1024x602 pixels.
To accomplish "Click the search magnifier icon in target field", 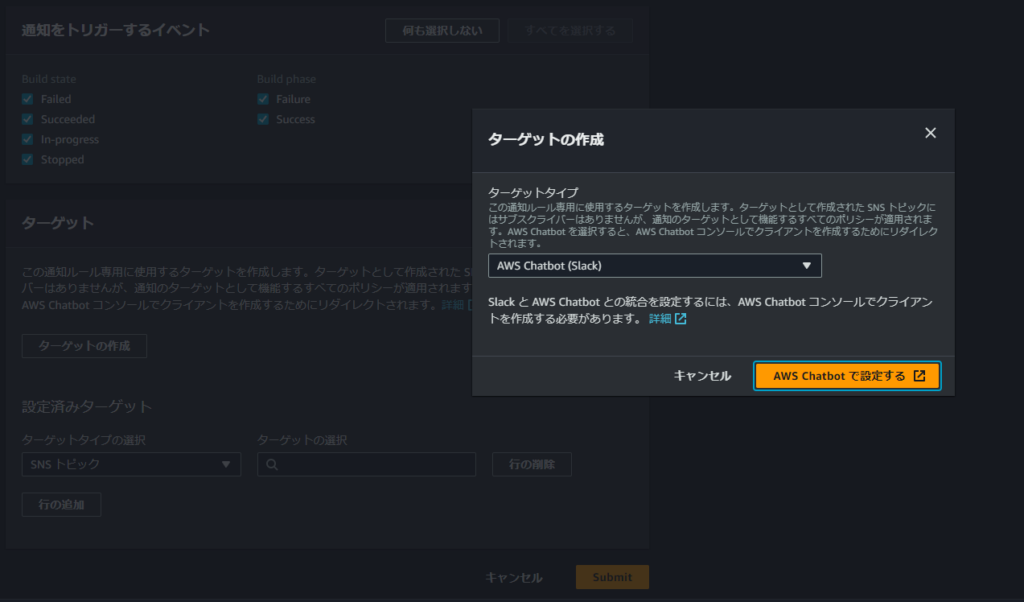I will pyautogui.click(x=271, y=465).
